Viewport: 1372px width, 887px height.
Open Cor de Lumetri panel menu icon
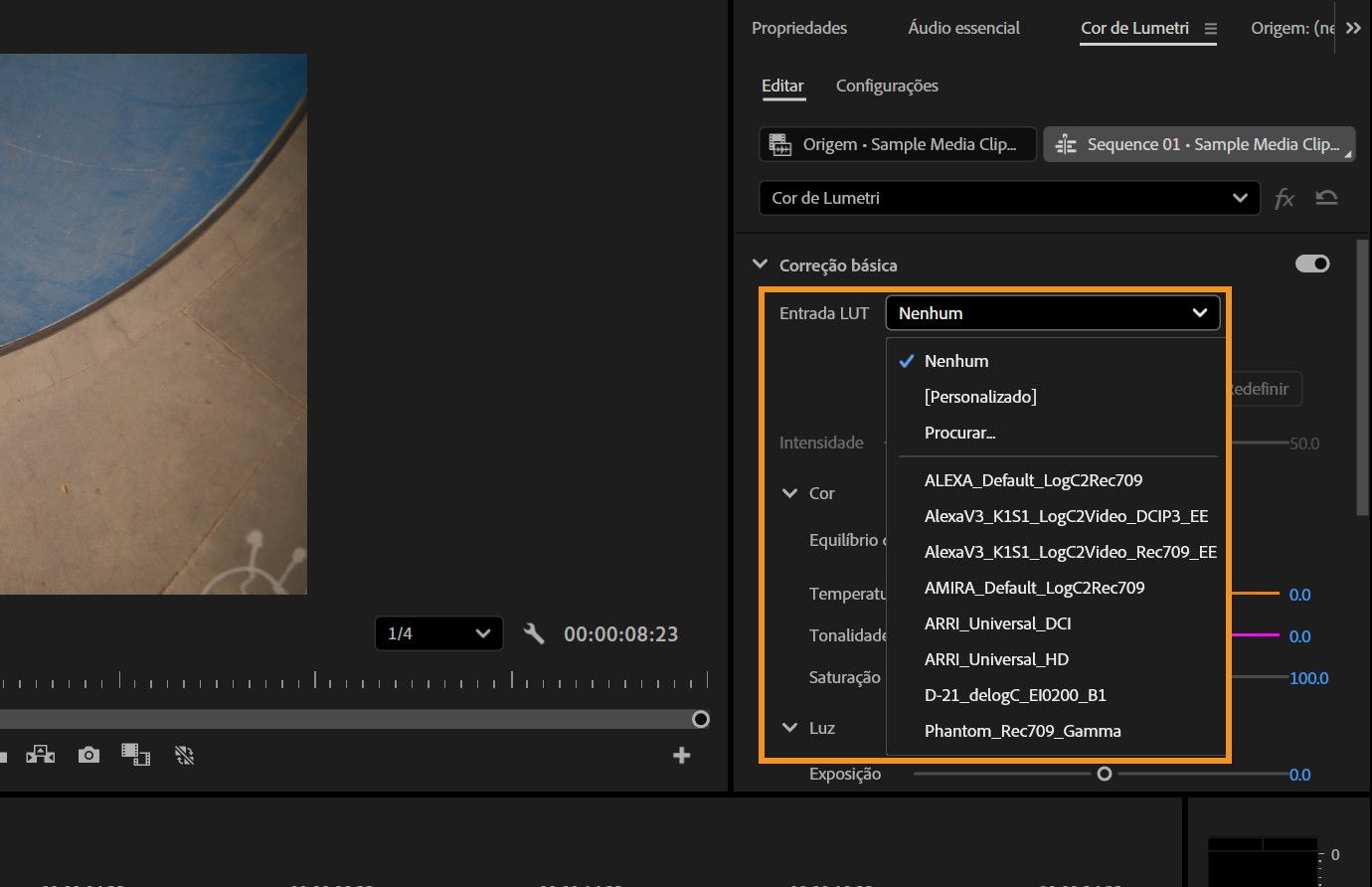click(1210, 29)
